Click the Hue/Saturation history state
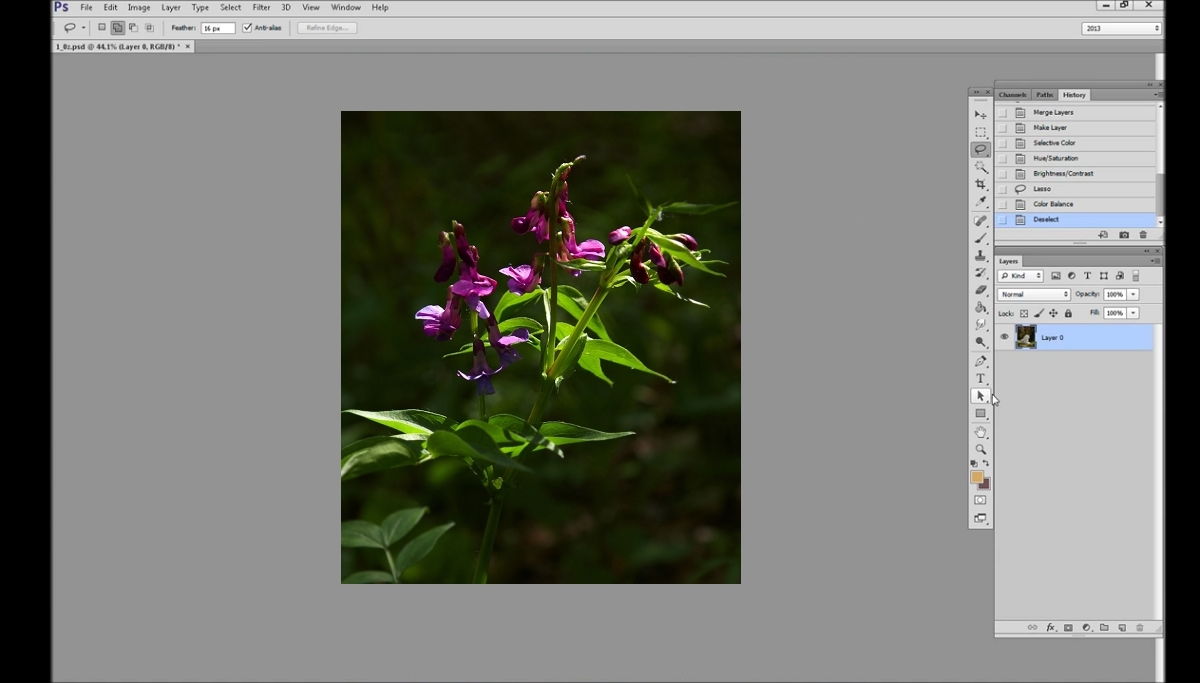This screenshot has width=1200, height=683. pyautogui.click(x=1055, y=158)
